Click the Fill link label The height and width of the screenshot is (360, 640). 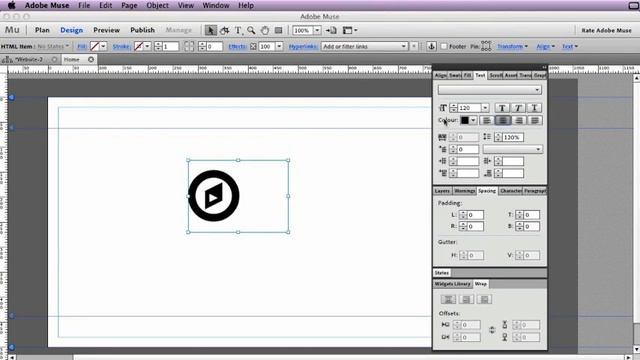82,47
